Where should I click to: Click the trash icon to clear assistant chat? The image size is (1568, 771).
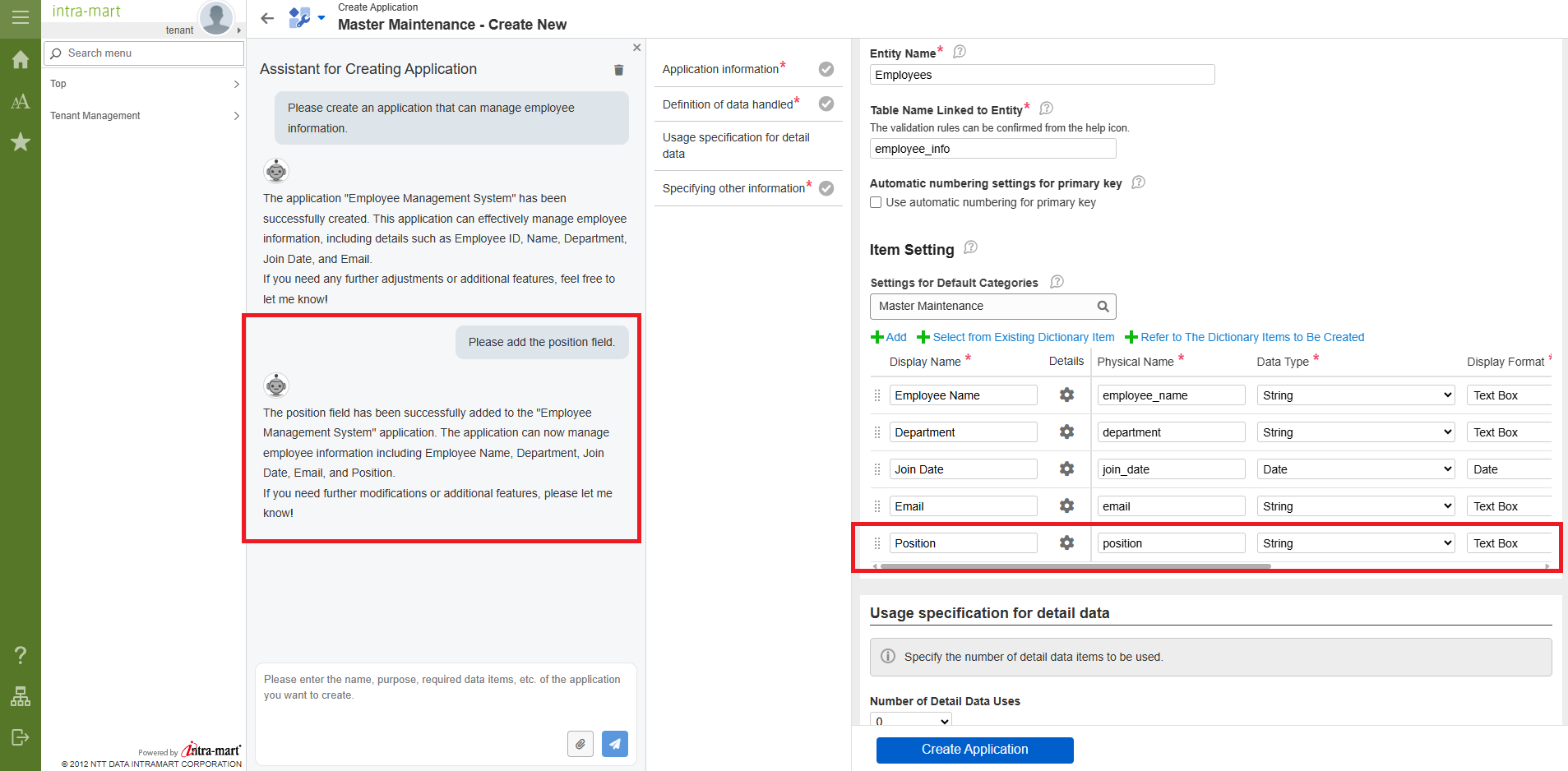(618, 71)
